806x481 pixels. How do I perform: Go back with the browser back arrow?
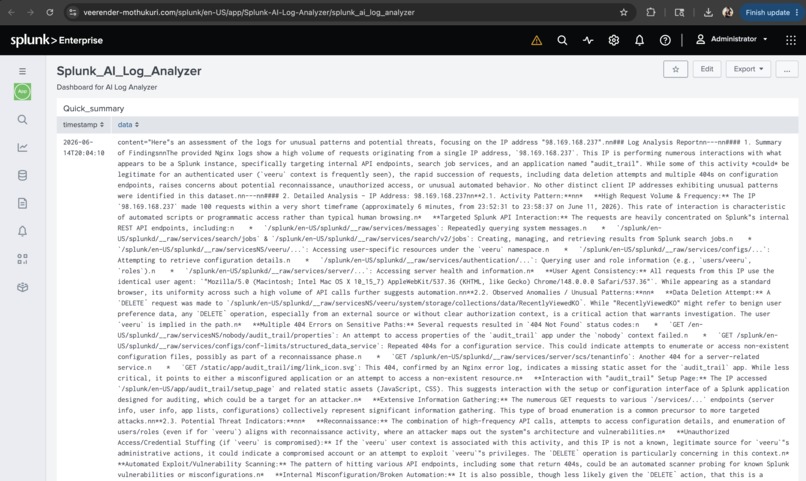(11, 12)
